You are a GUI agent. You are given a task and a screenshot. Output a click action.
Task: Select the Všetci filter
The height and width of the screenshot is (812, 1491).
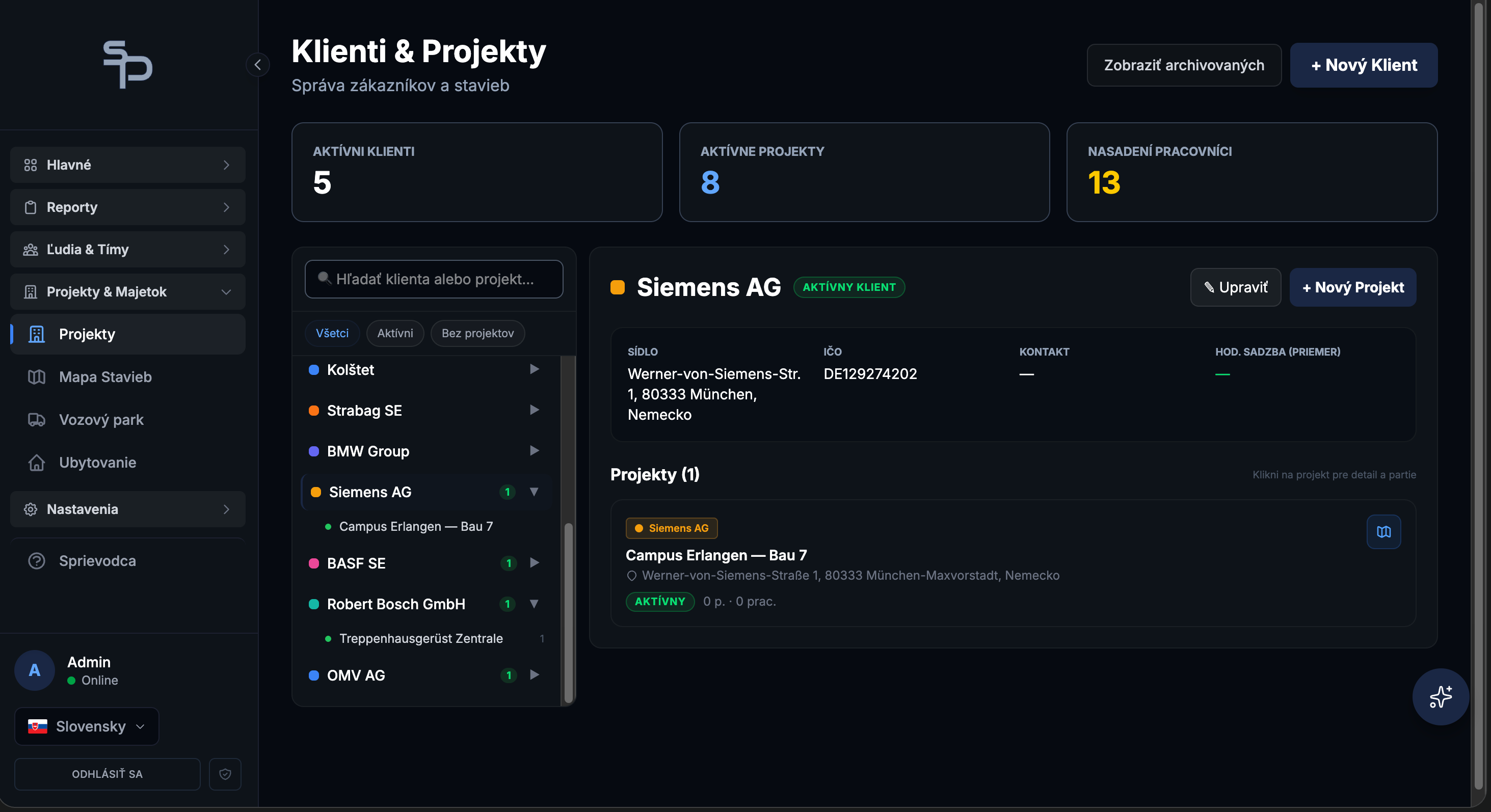(x=332, y=333)
